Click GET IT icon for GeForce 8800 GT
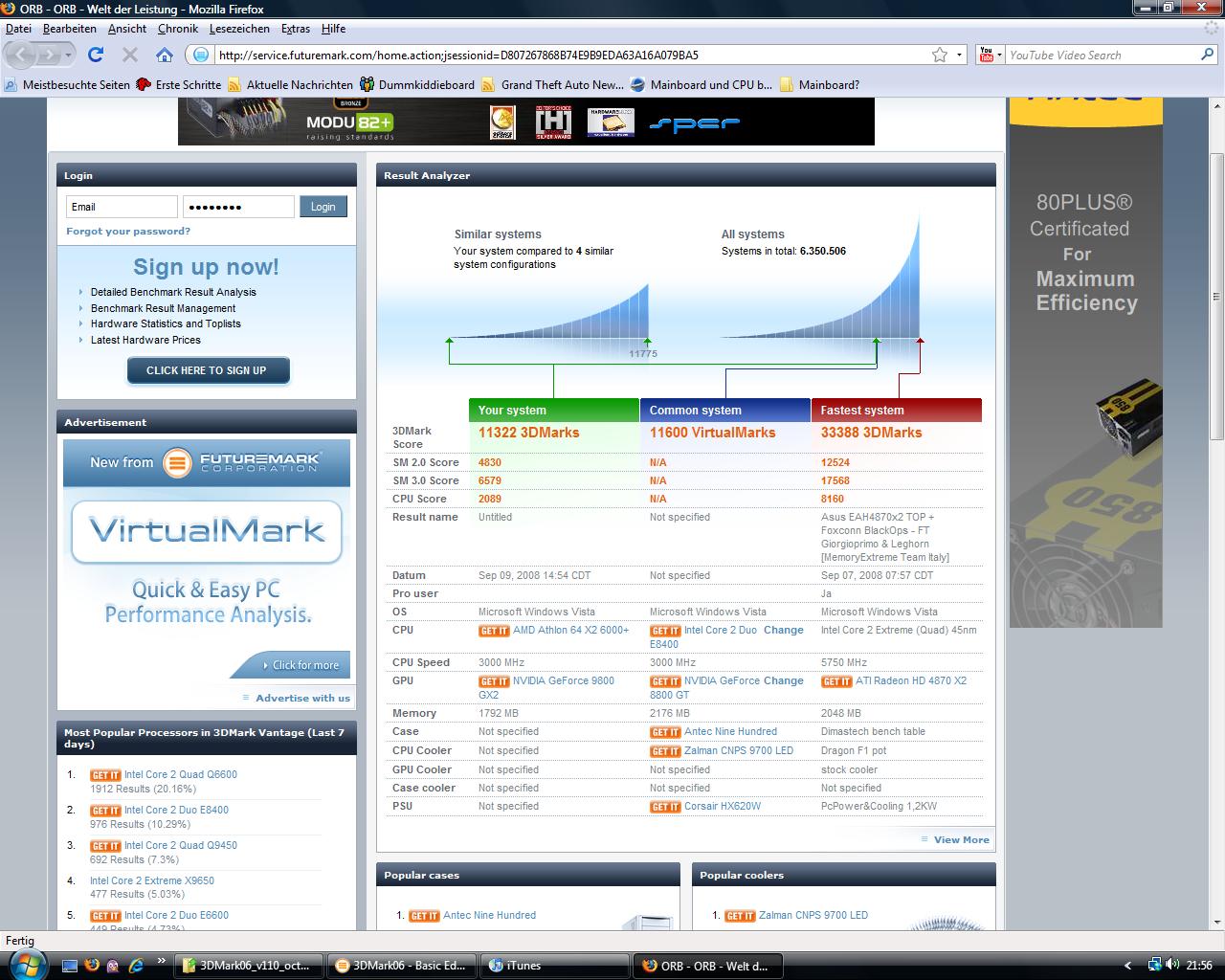The width and height of the screenshot is (1225, 980). [x=665, y=681]
